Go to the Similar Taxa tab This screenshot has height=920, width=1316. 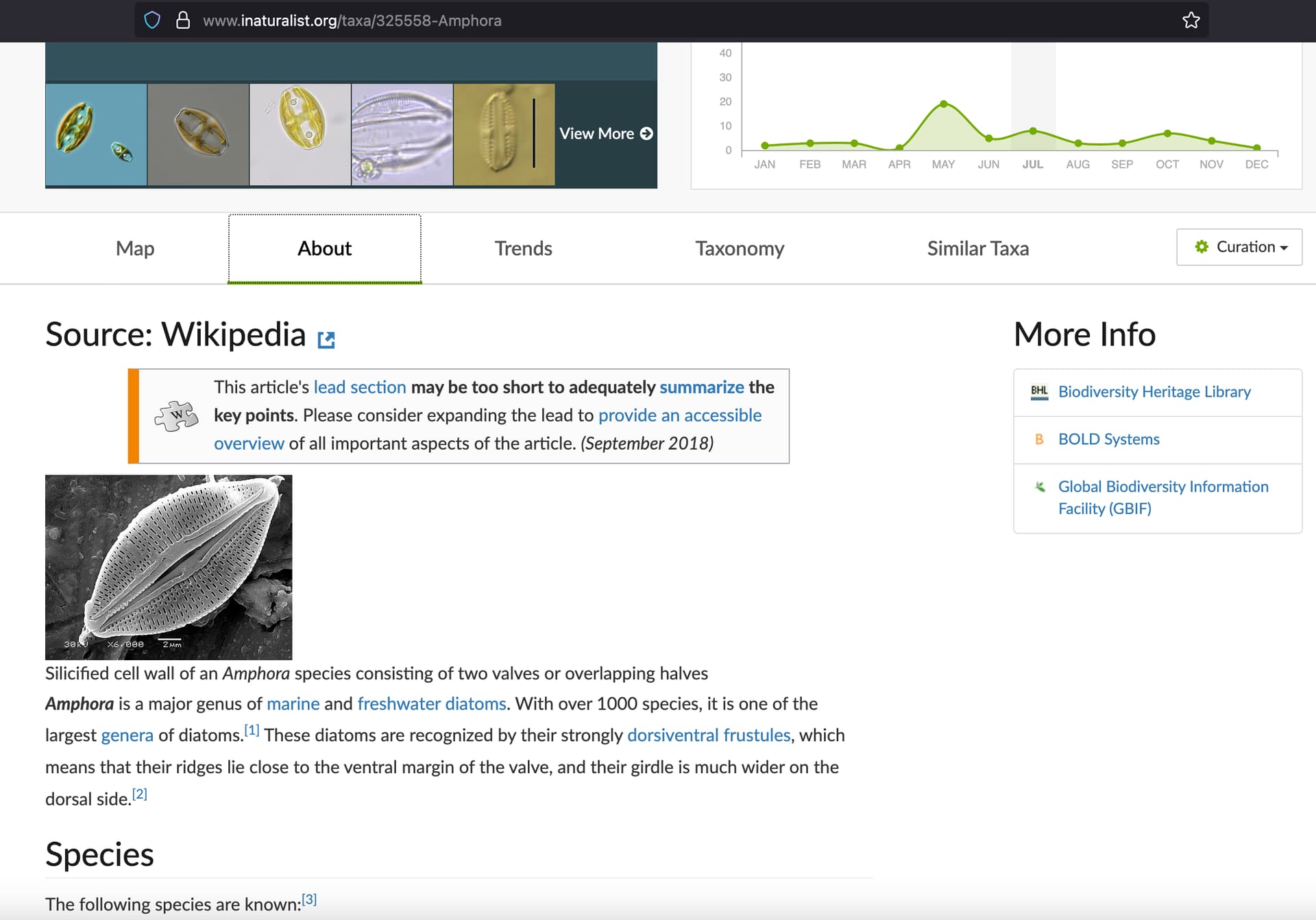click(977, 248)
